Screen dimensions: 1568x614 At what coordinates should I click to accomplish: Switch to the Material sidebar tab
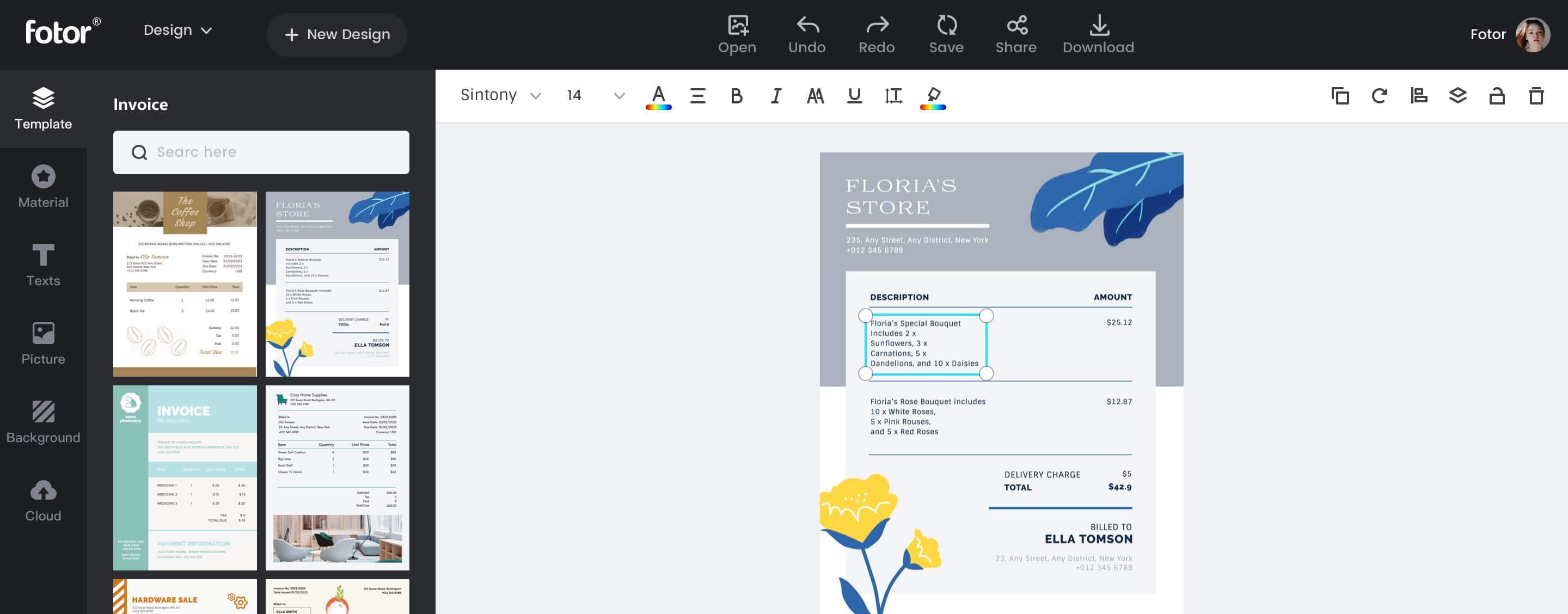click(x=43, y=187)
